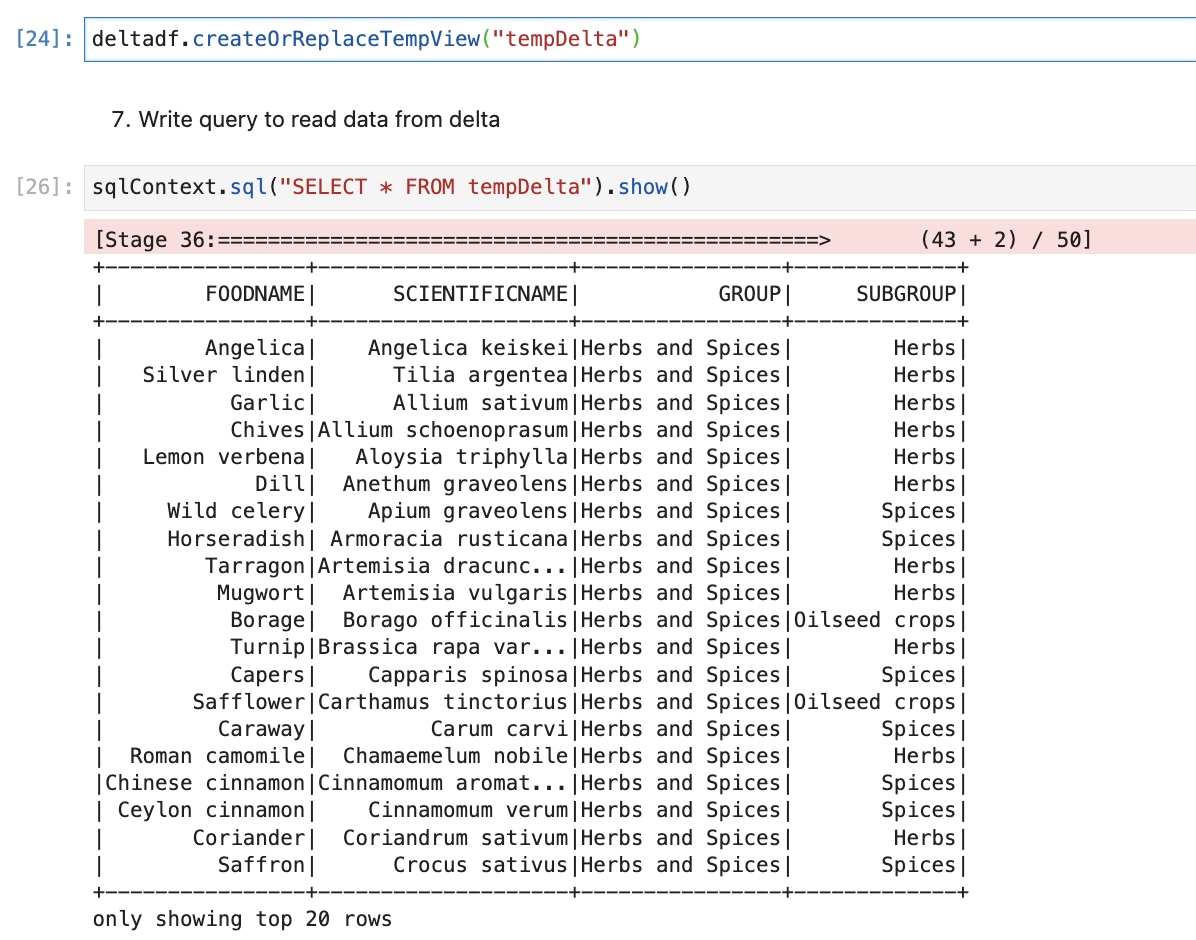This screenshot has width=1196, height=940.
Task: Click the SCIENTIFICNAME column header
Action: pyautogui.click(x=480, y=294)
